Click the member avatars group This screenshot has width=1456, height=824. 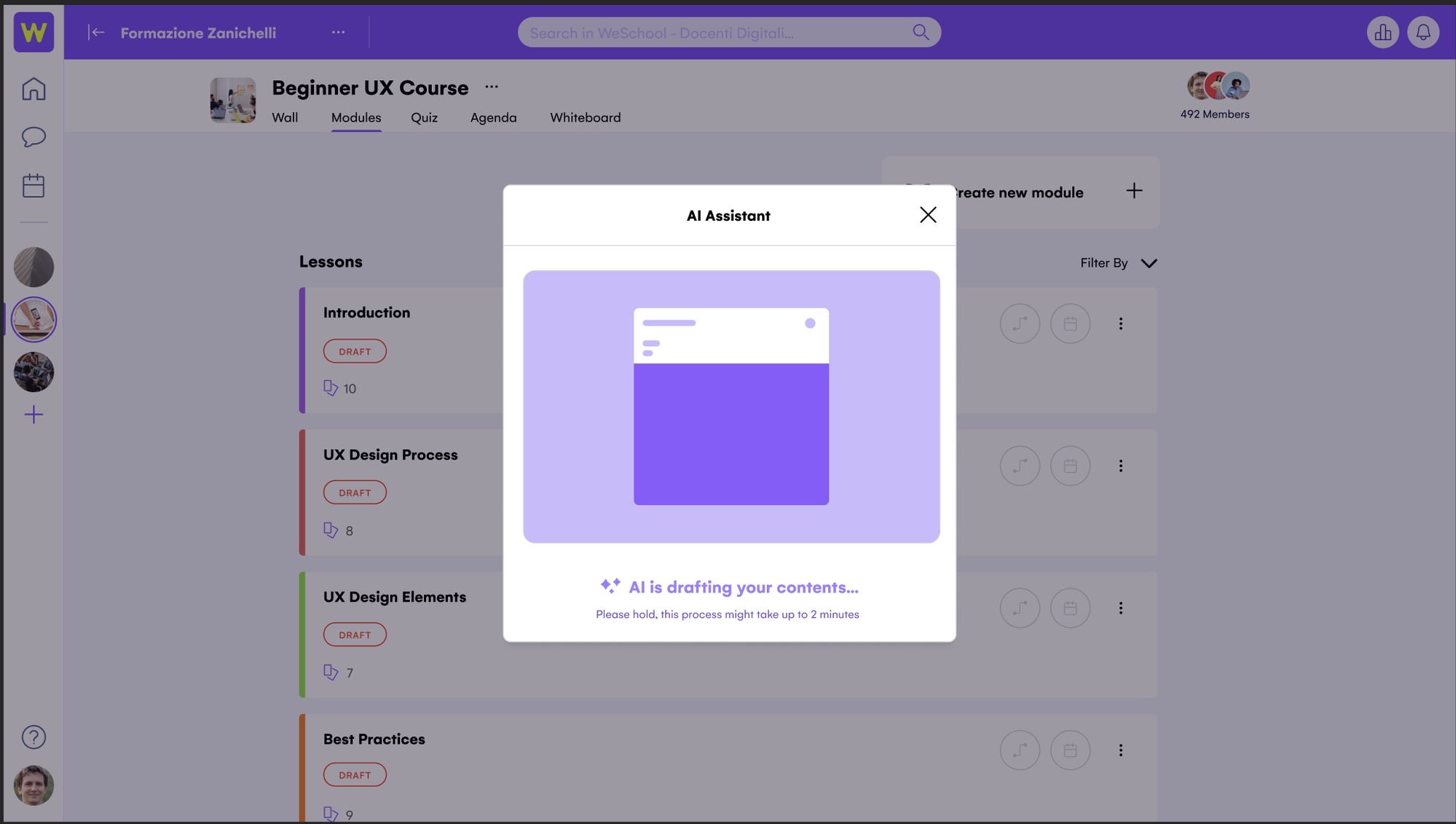tap(1218, 86)
